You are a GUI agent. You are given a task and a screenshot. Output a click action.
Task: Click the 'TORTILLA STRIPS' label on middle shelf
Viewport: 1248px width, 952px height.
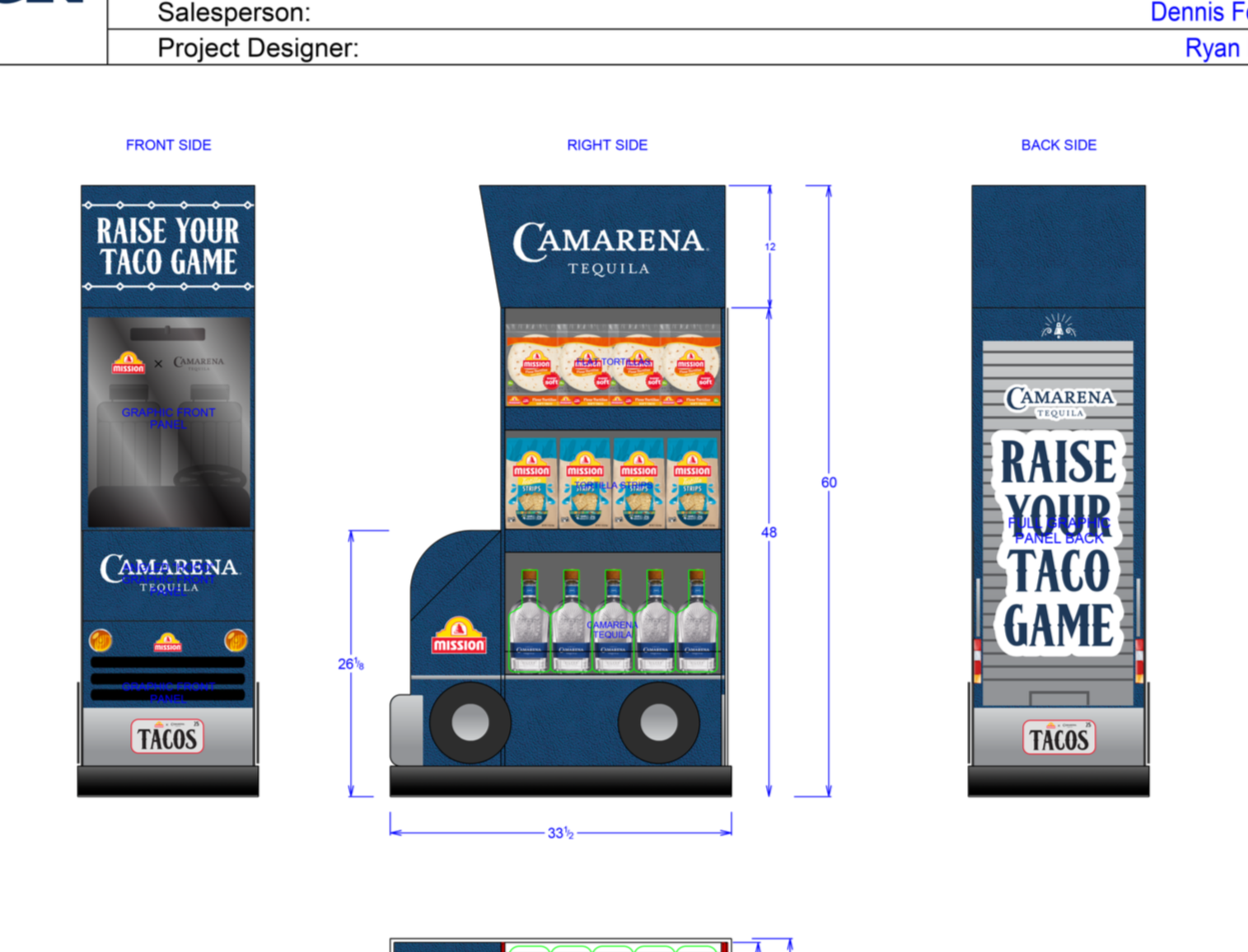(x=614, y=486)
